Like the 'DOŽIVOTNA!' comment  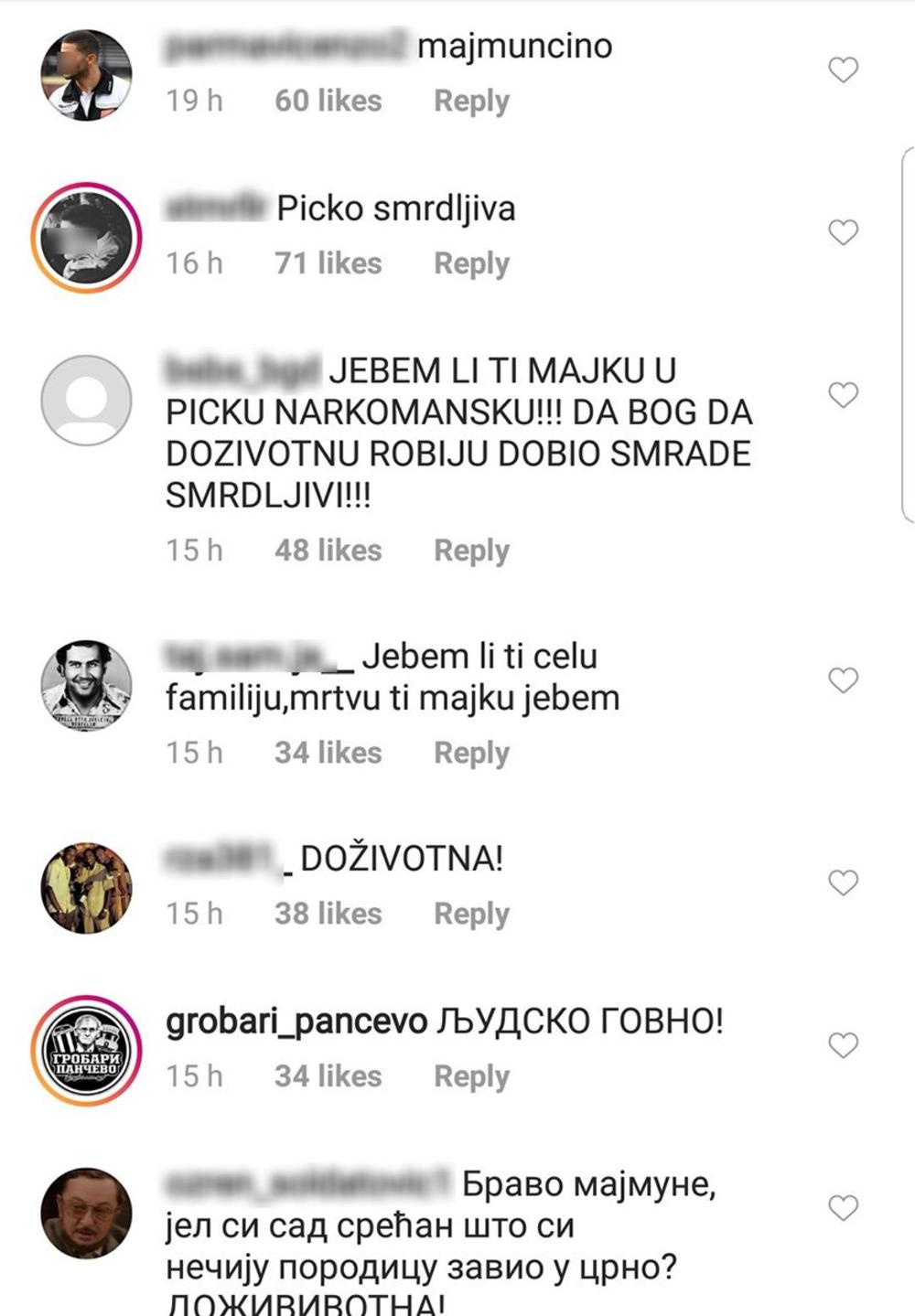[843, 883]
